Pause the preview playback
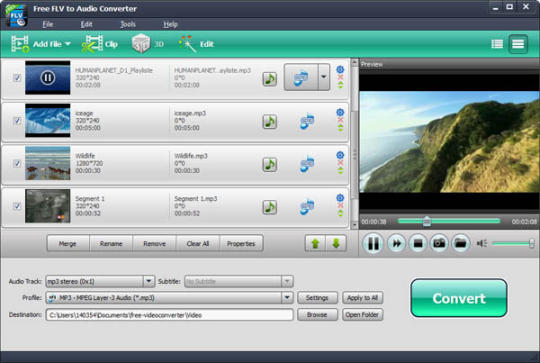 (x=373, y=243)
